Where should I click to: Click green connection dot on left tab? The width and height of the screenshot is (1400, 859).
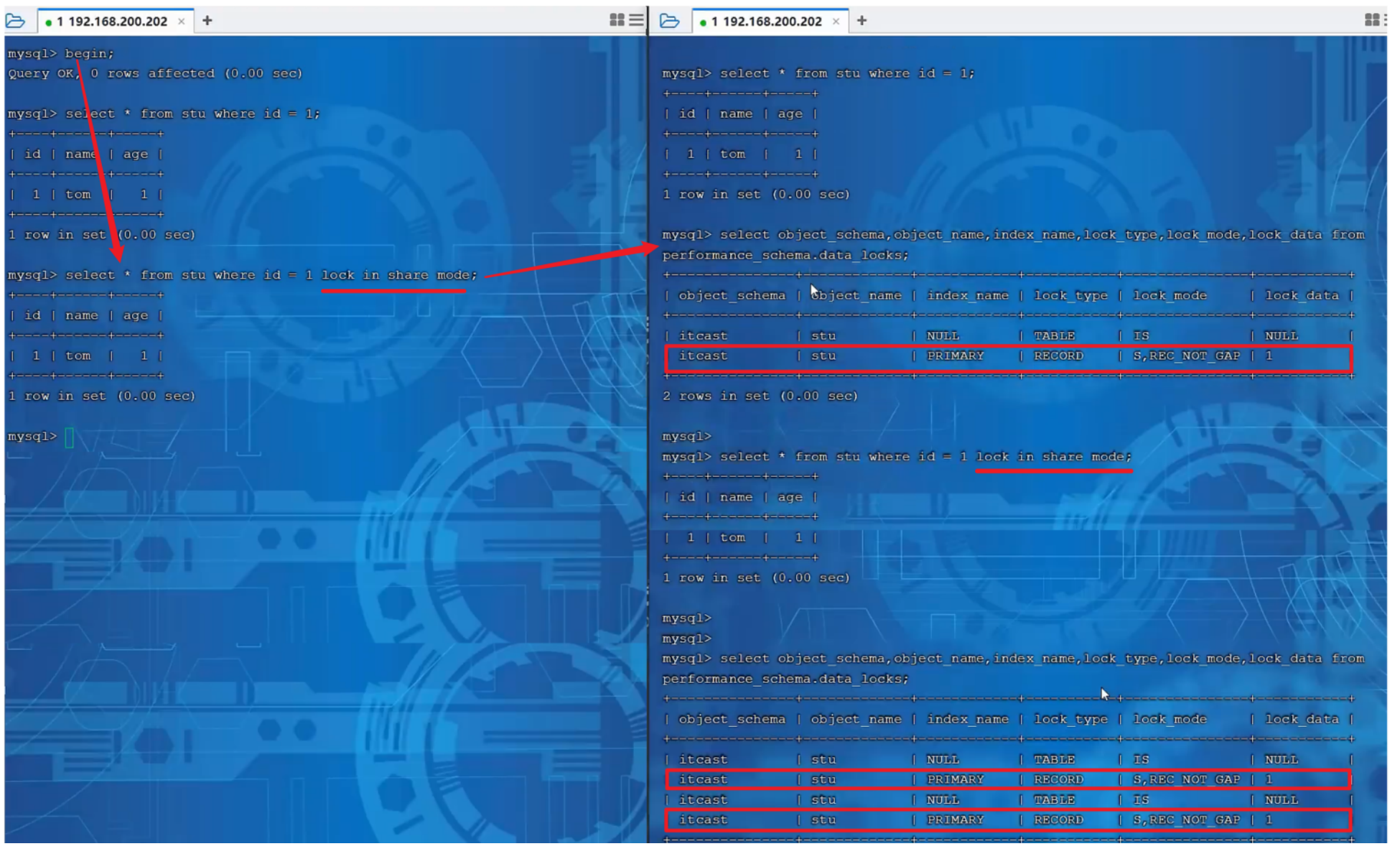(49, 22)
